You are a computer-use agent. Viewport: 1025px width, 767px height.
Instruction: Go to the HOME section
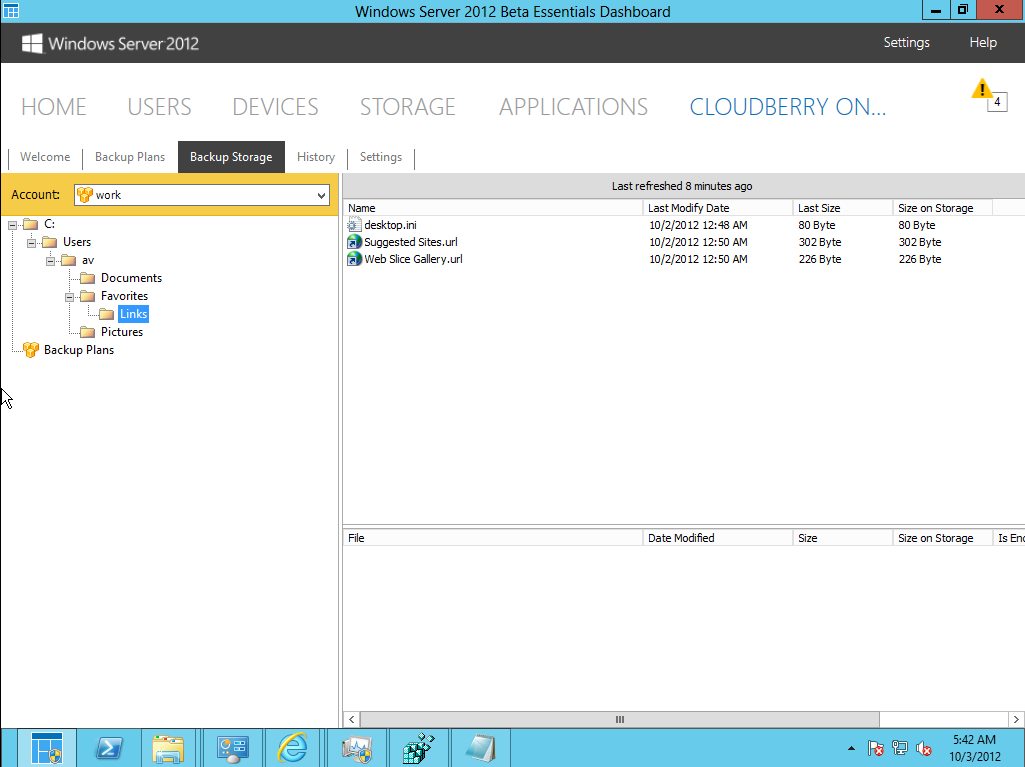54,107
